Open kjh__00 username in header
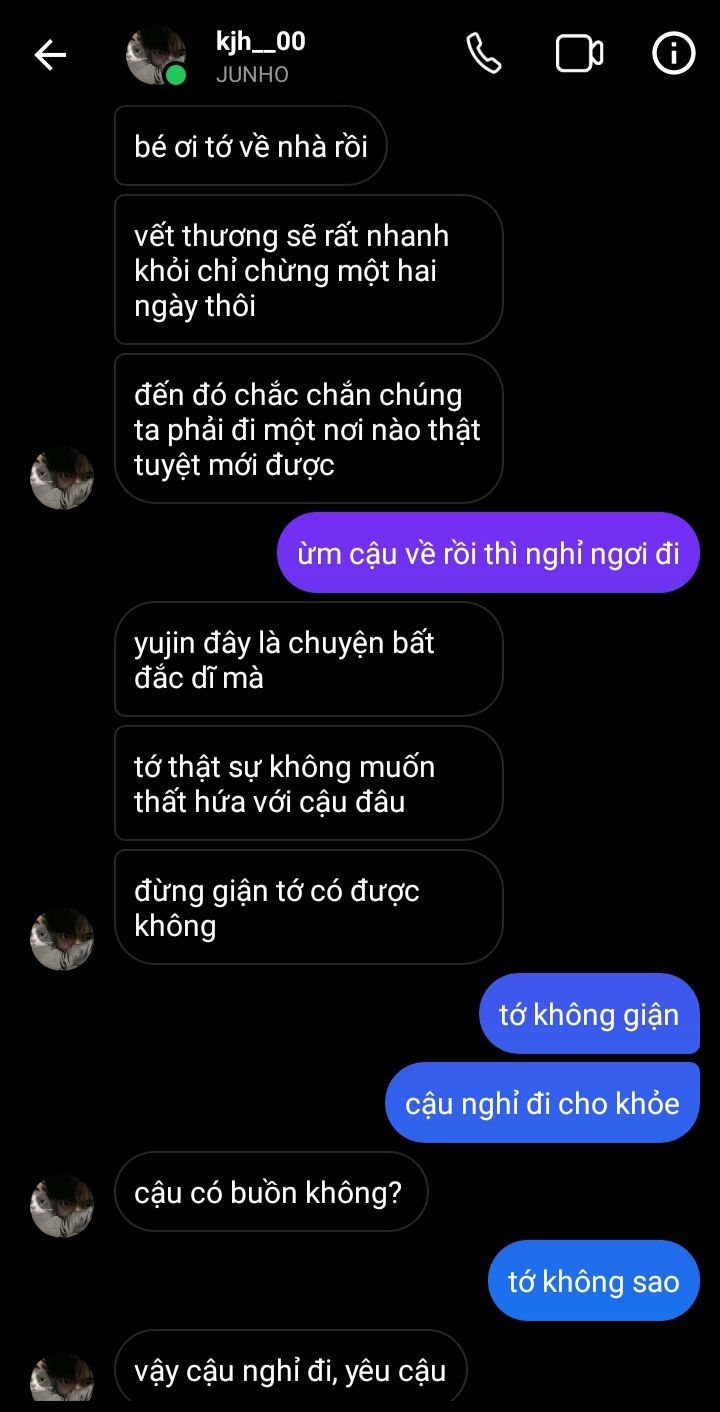This screenshot has width=720, height=1412. point(260,41)
